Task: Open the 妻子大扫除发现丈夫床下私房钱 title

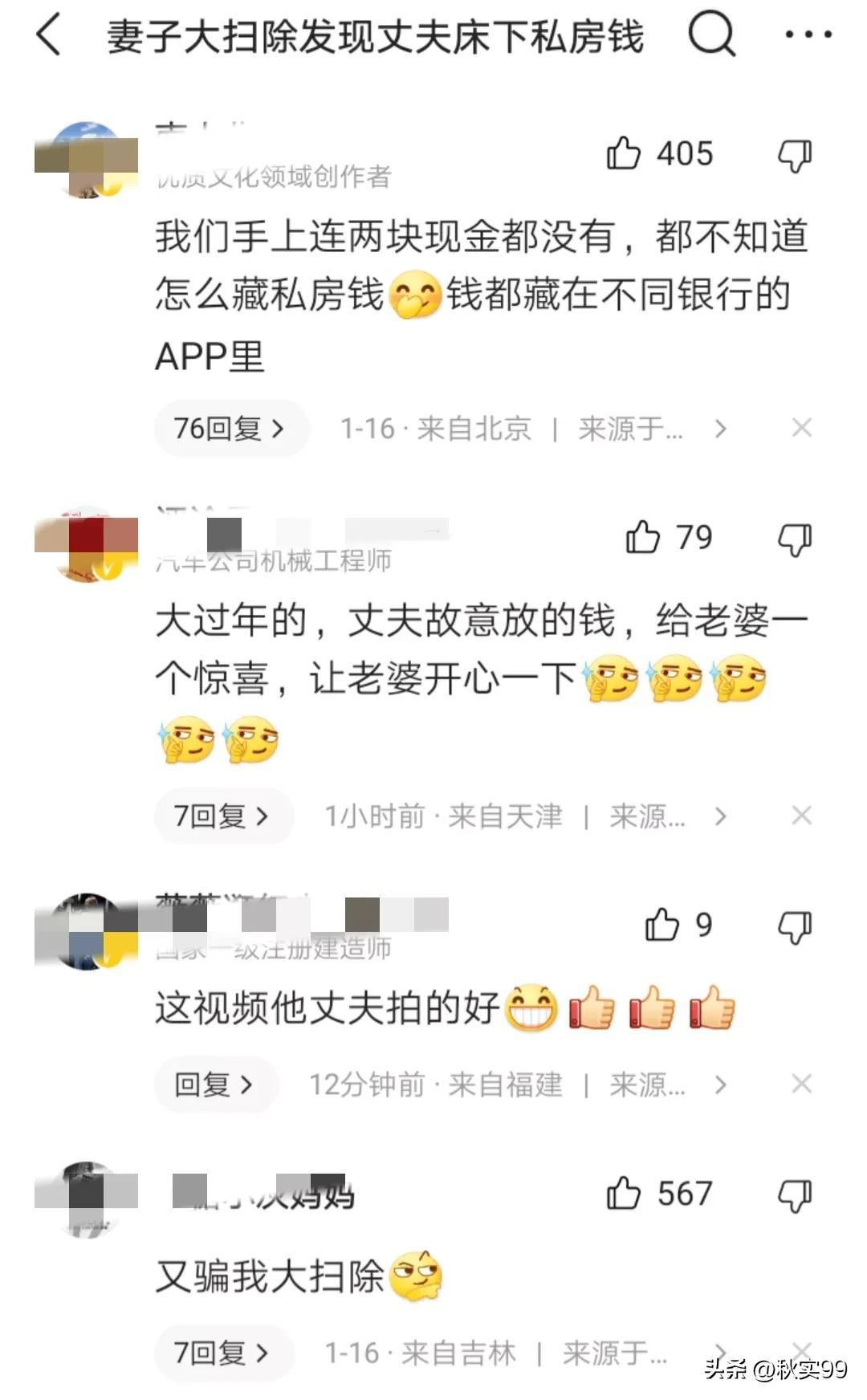Action: tap(376, 36)
